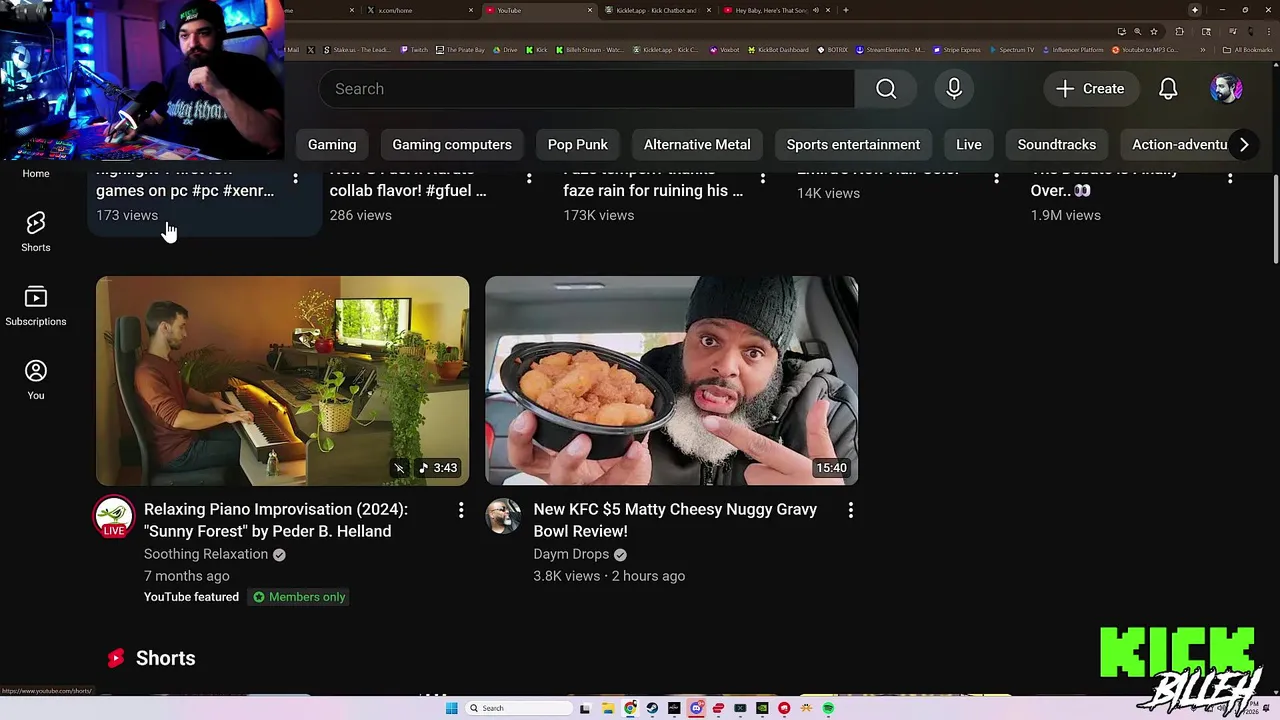The image size is (1280, 720).
Task: Mute the Hey Baby tab audio icon
Action: tap(816, 10)
